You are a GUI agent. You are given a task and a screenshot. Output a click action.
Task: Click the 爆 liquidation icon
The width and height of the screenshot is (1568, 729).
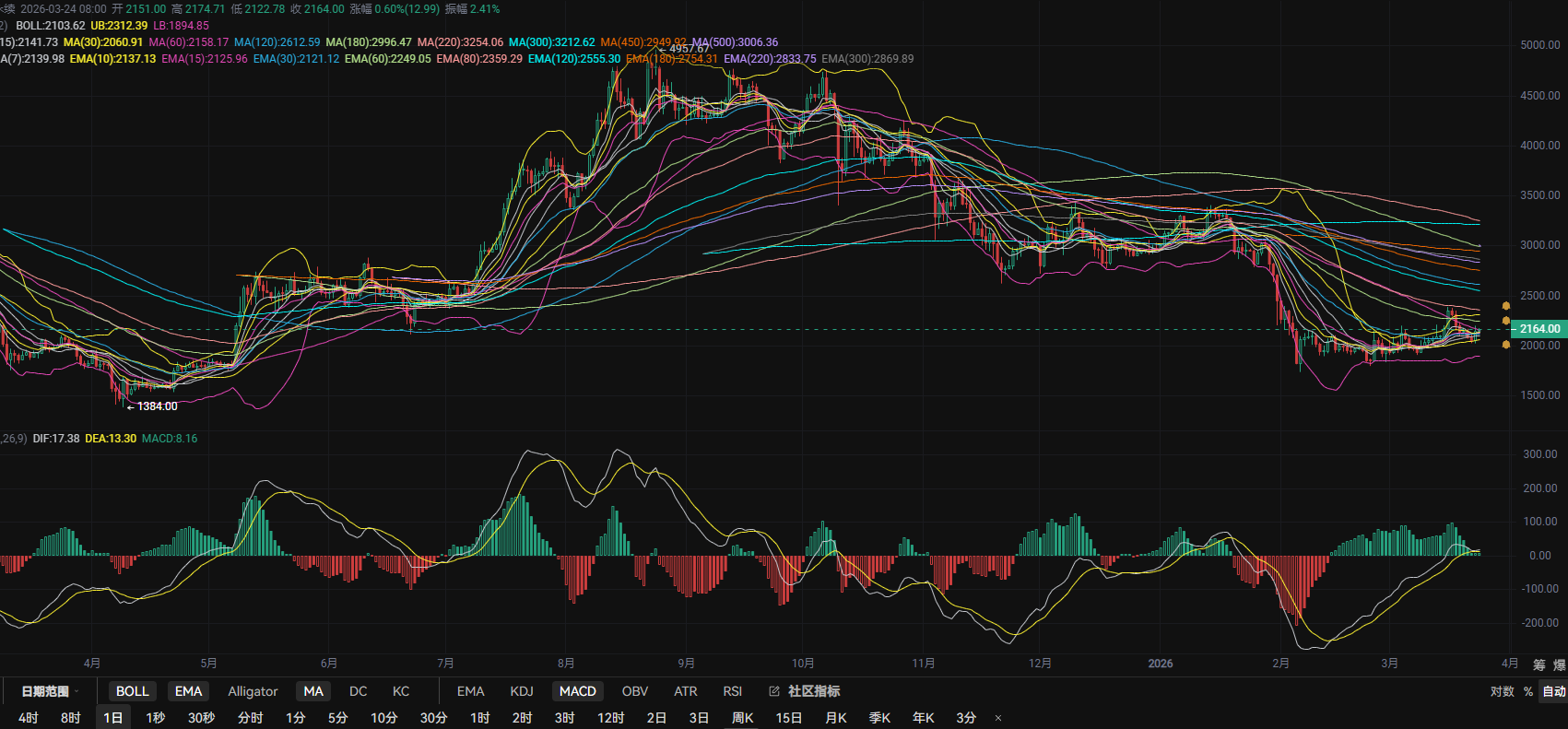click(x=1559, y=664)
